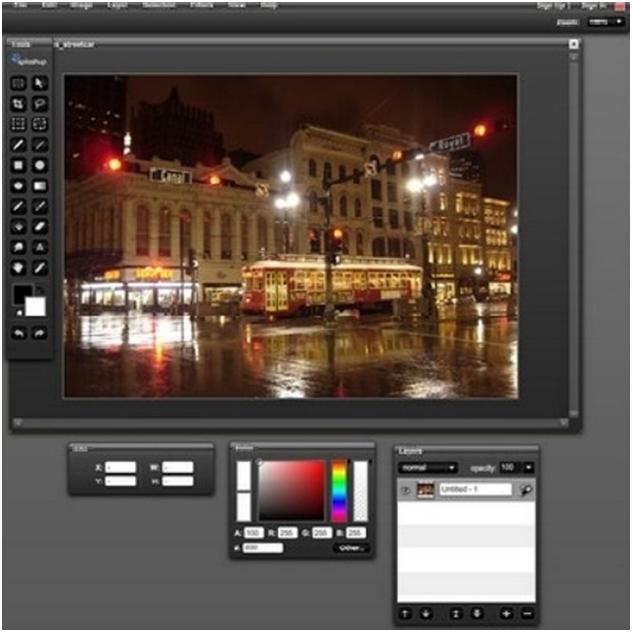Select the text tool
632x632 pixels.
click(x=40, y=246)
